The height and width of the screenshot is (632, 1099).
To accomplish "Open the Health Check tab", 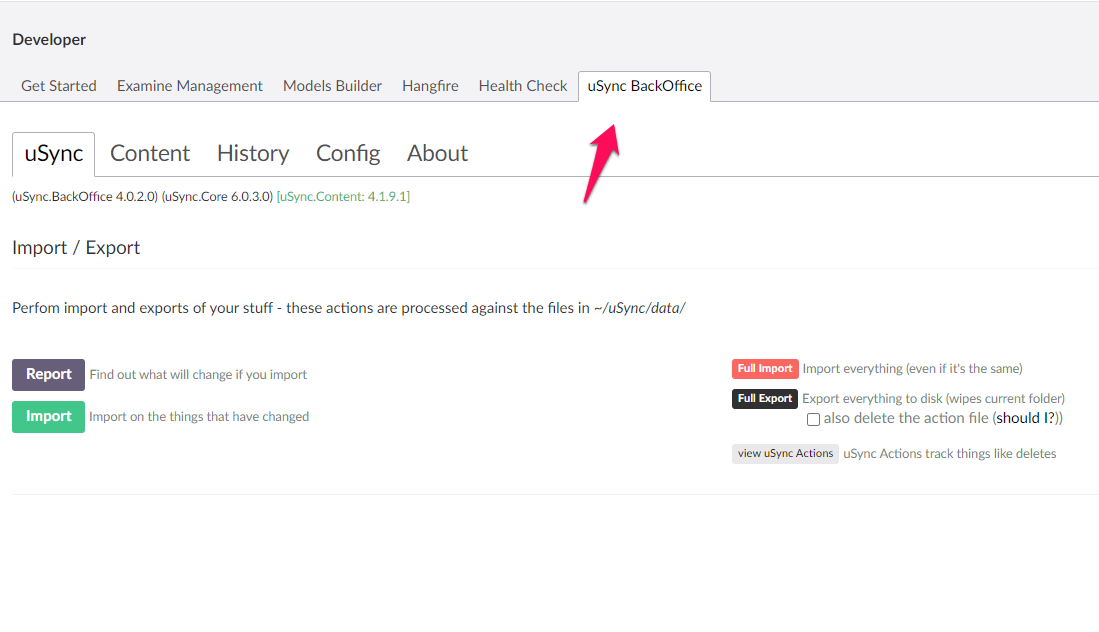I will 523,86.
